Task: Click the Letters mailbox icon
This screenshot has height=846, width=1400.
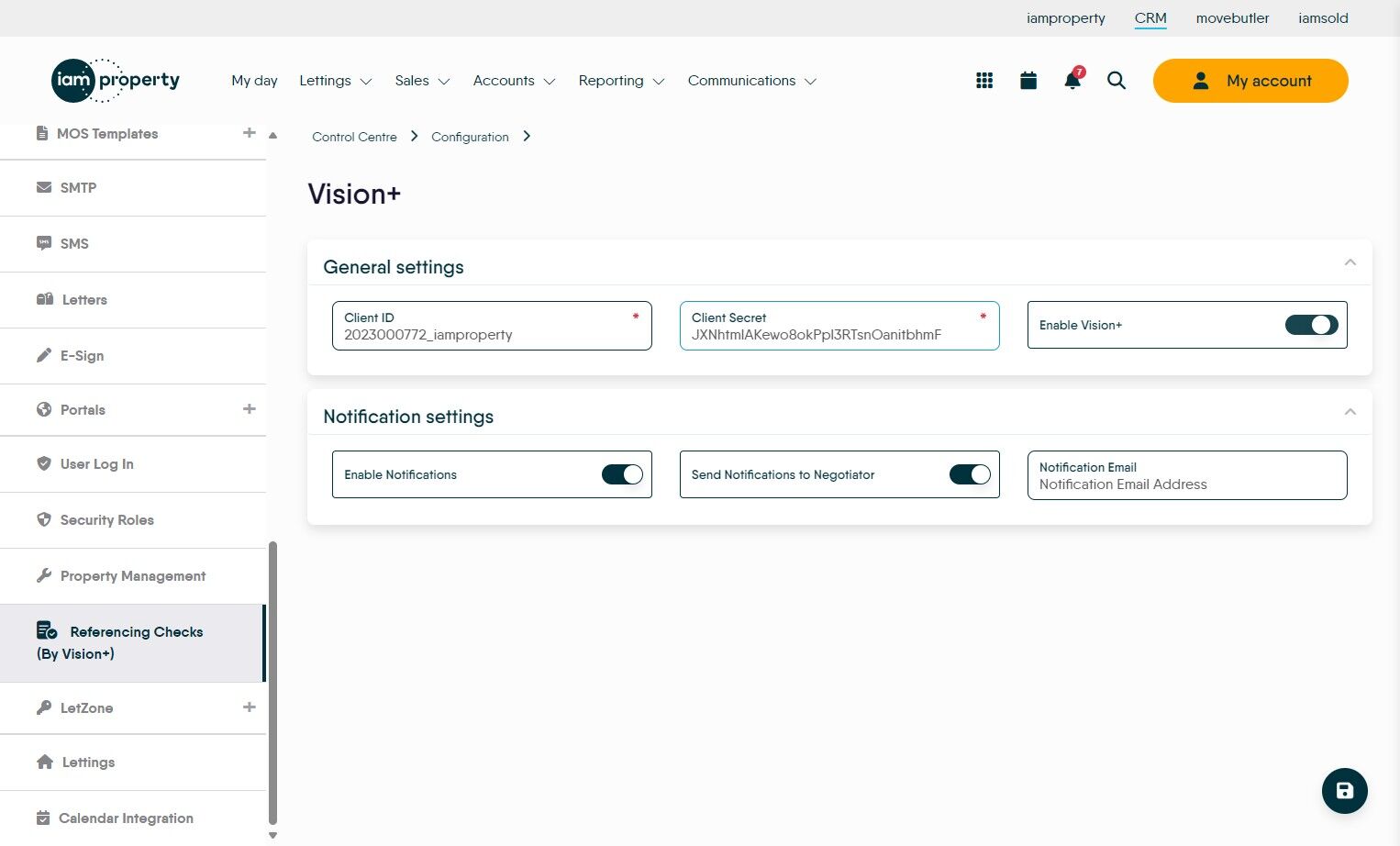Action: pyautogui.click(x=44, y=299)
